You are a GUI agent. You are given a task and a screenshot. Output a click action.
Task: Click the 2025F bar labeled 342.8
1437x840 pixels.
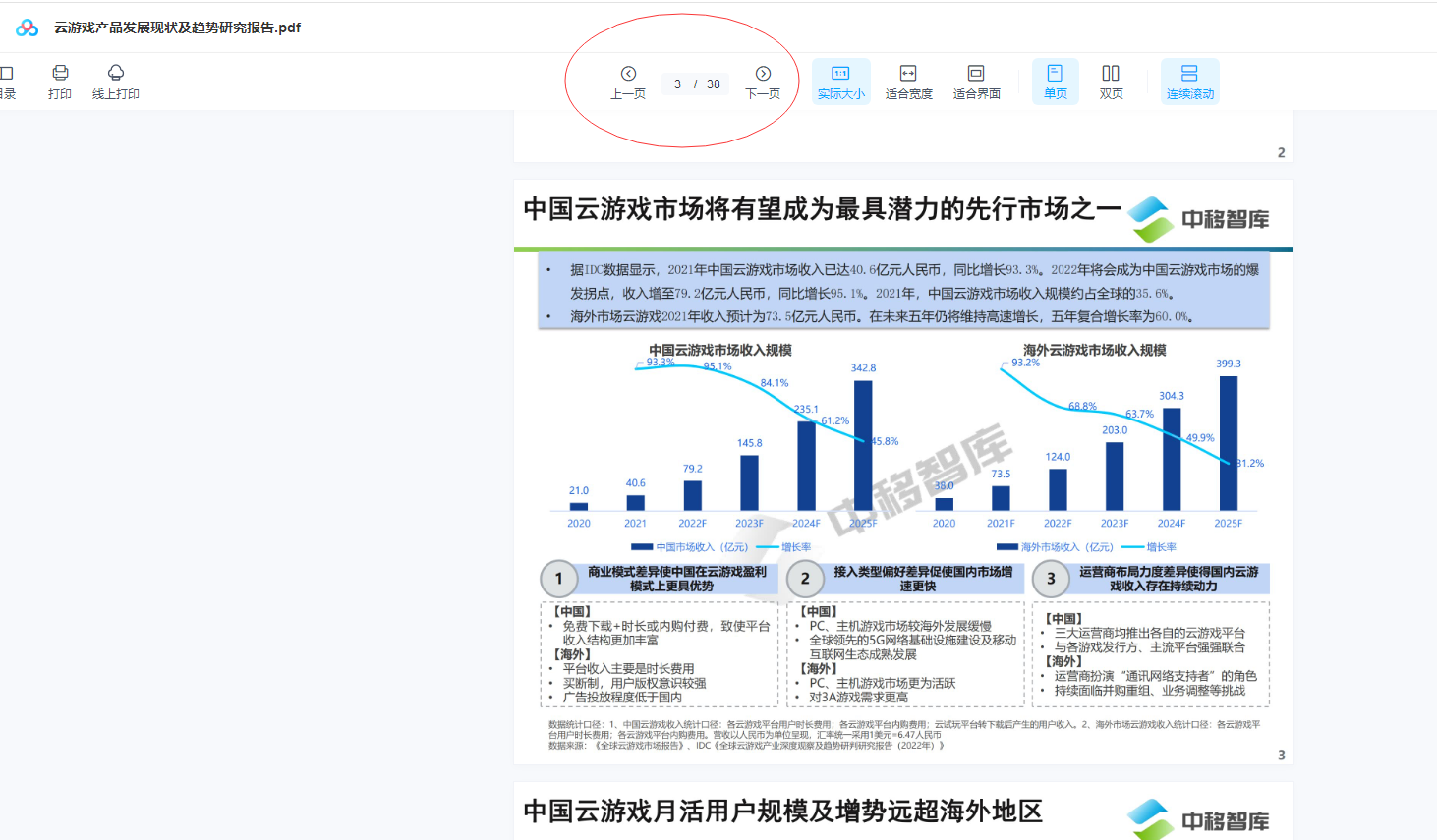(863, 445)
